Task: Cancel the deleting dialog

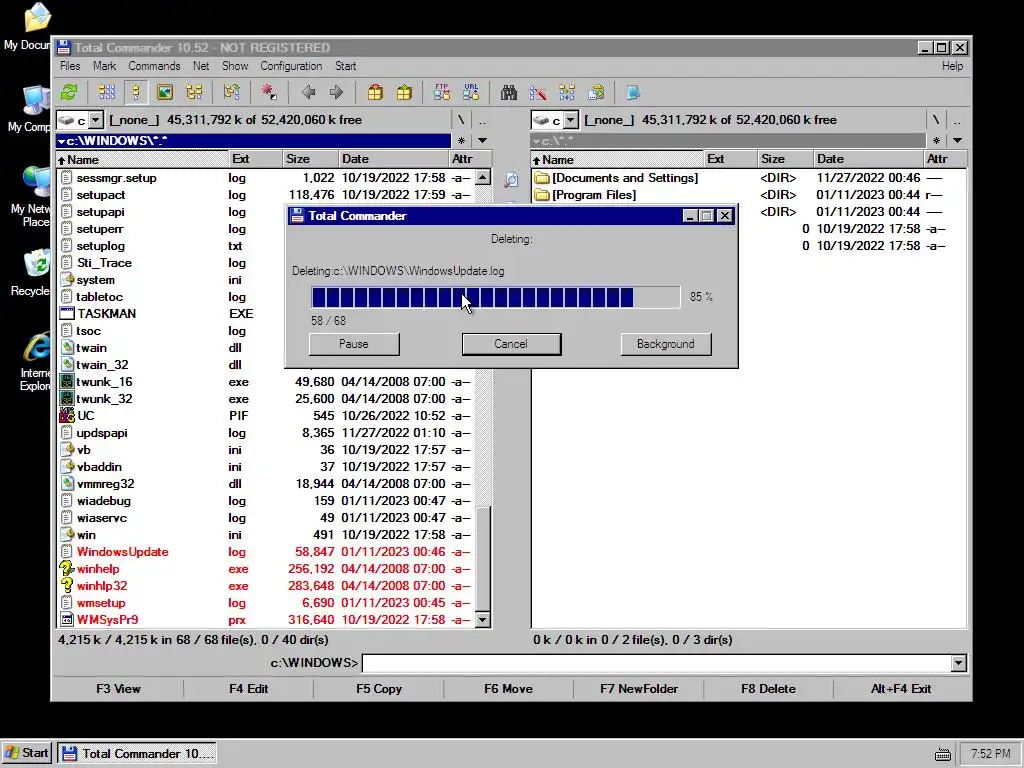Action: pyautogui.click(x=511, y=344)
